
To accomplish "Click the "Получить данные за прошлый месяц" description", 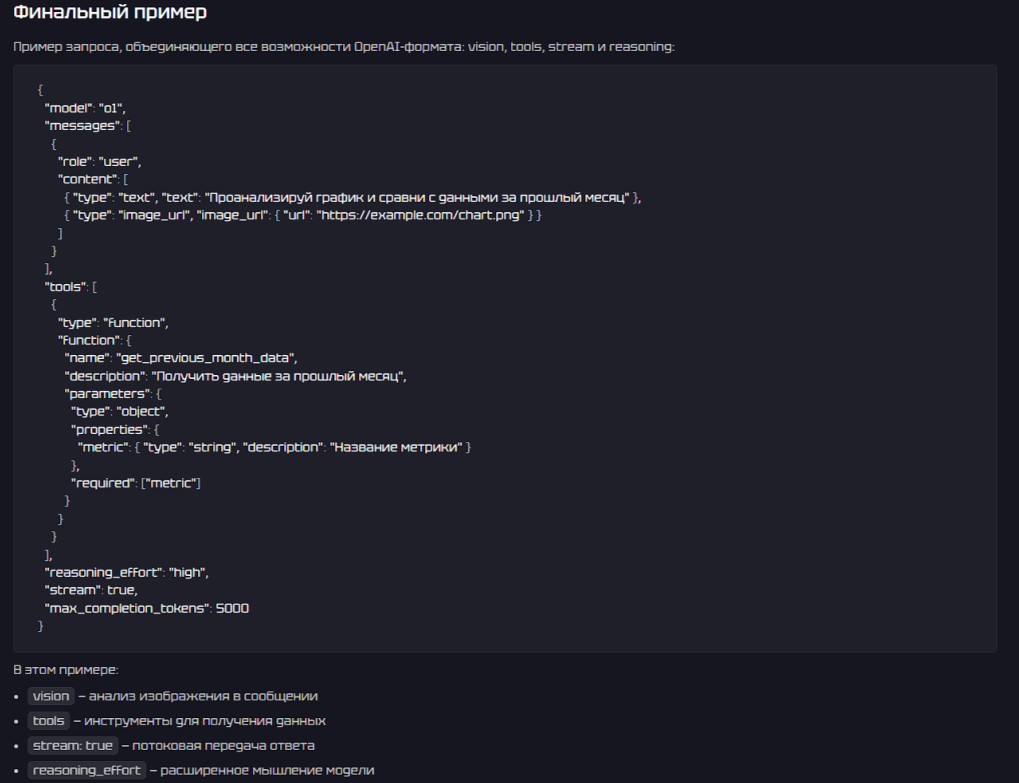I will (x=277, y=376).
